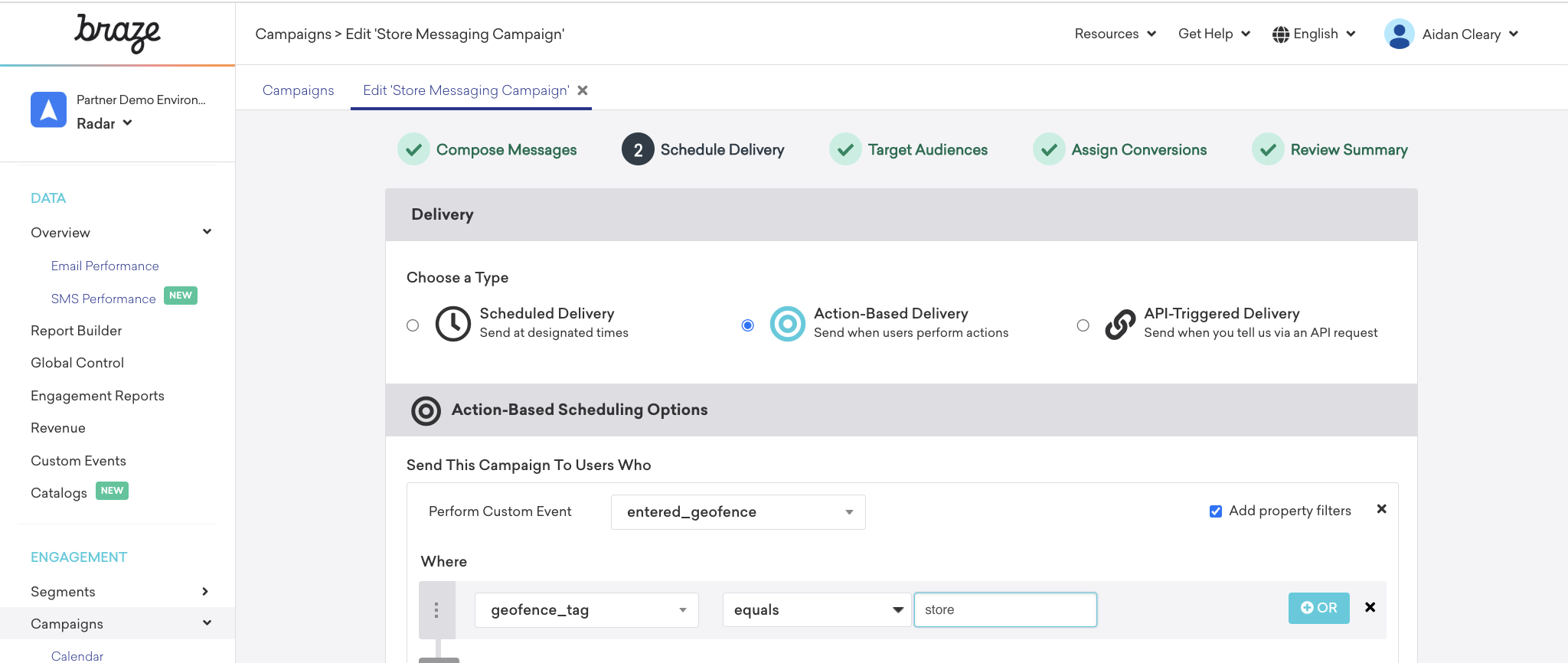Click the Action-Based Delivery target icon
This screenshot has height=663, width=1568.
click(x=787, y=324)
